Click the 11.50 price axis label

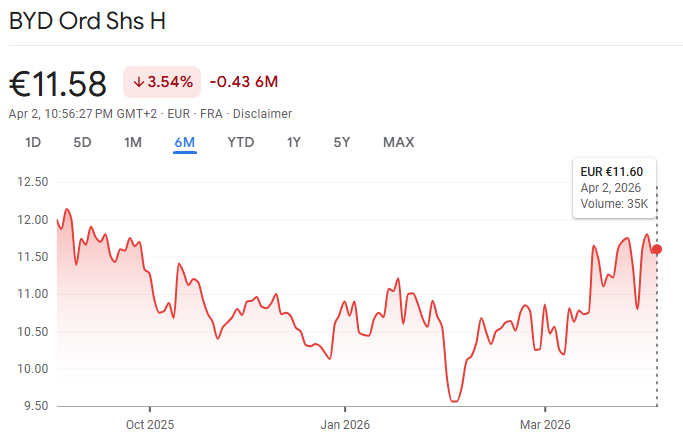[33, 257]
